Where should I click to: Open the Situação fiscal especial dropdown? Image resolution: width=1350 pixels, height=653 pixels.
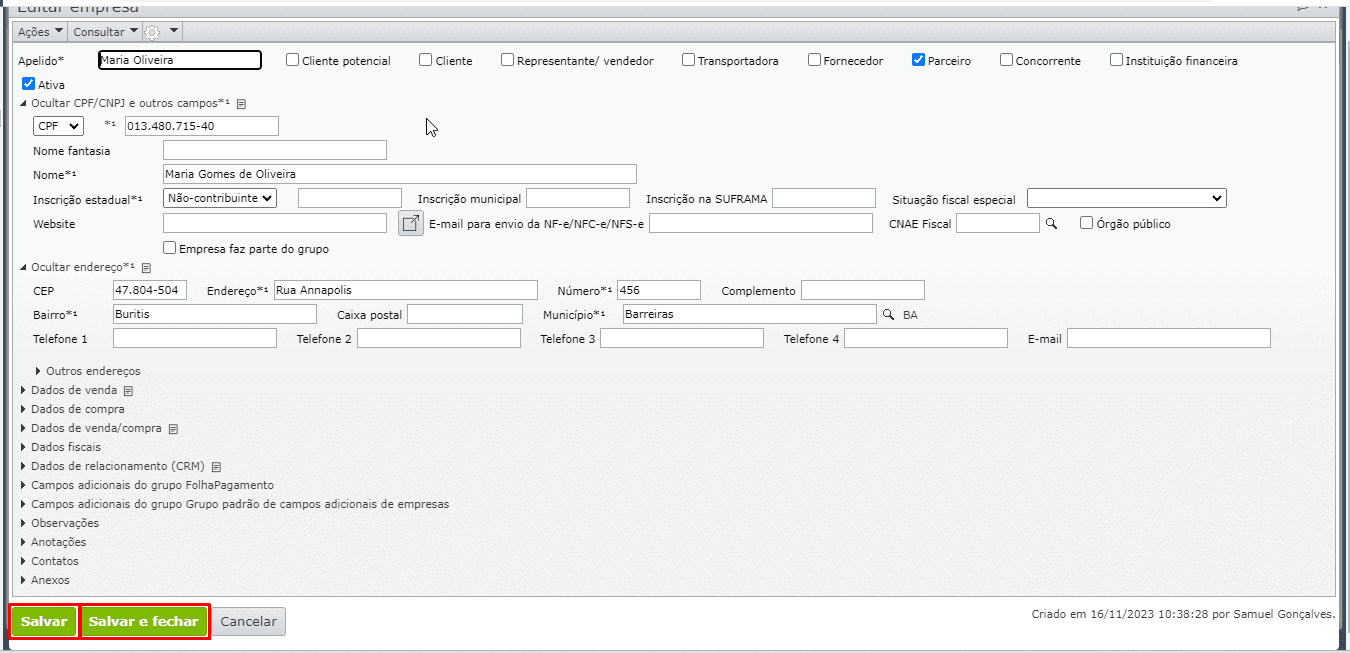tap(1126, 198)
